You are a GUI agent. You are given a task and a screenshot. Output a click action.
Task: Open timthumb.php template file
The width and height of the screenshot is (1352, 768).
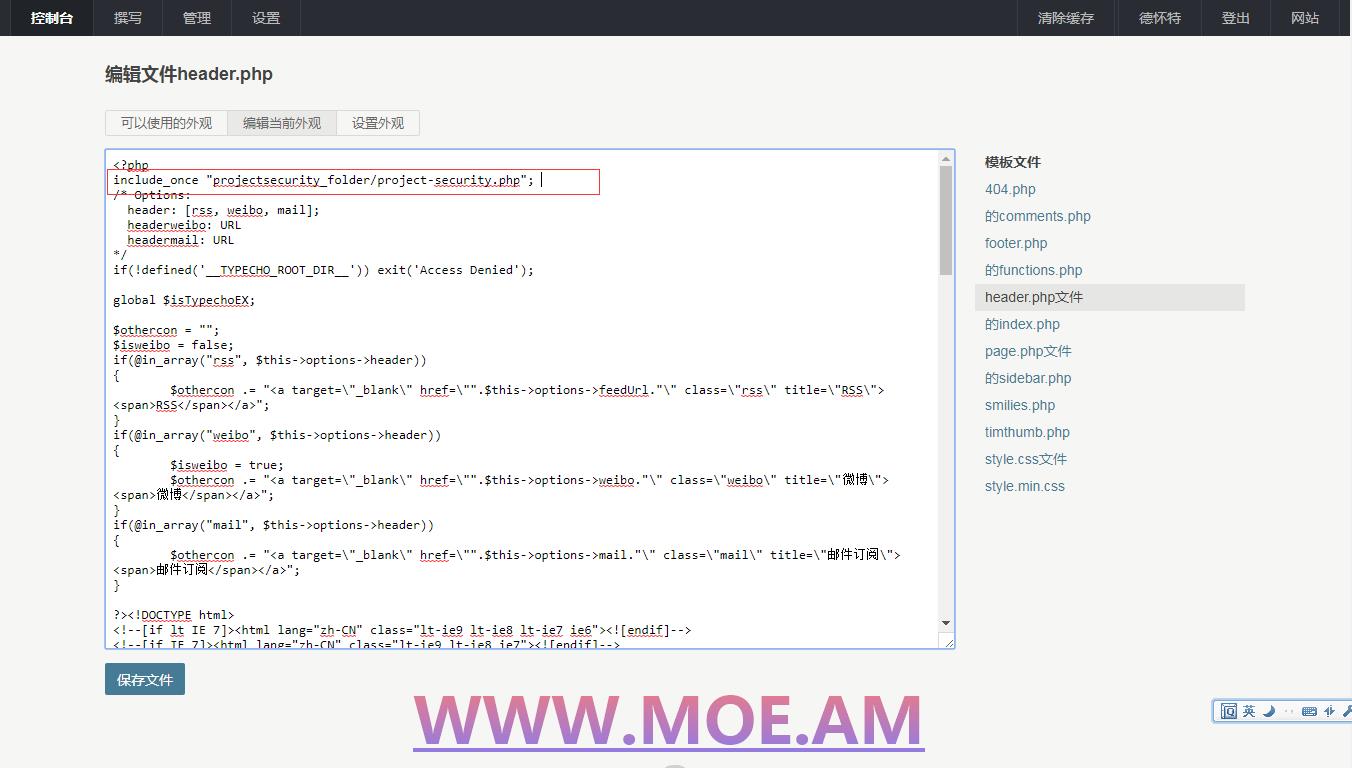pos(1027,432)
